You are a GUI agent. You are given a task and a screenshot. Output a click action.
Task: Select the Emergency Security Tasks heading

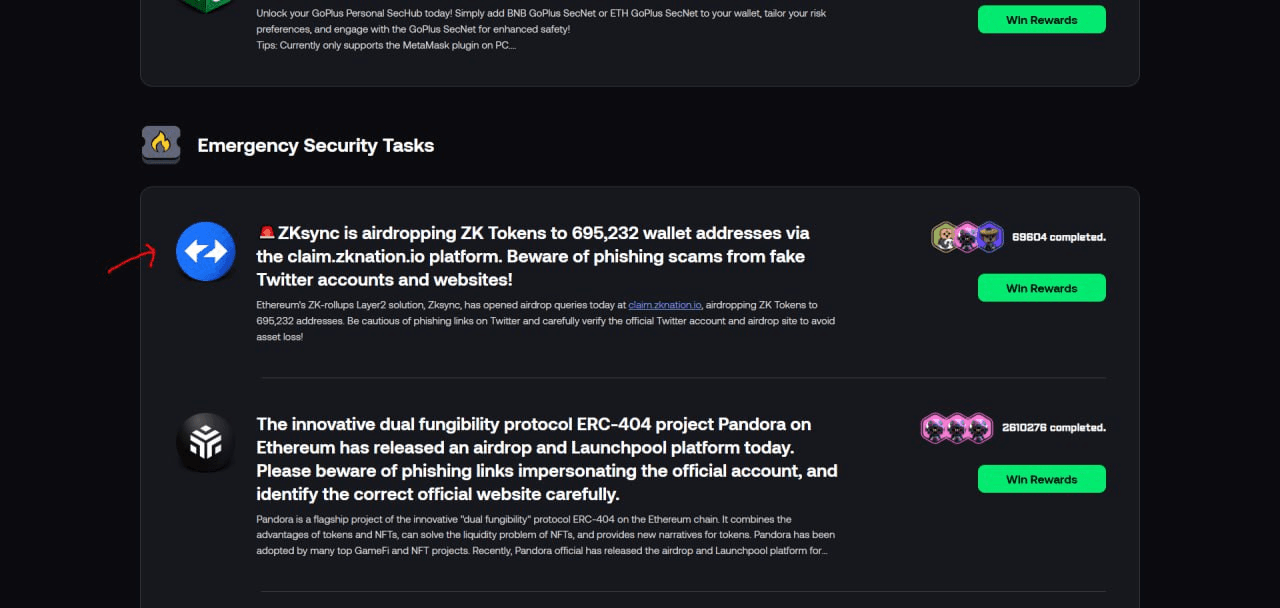(315, 145)
